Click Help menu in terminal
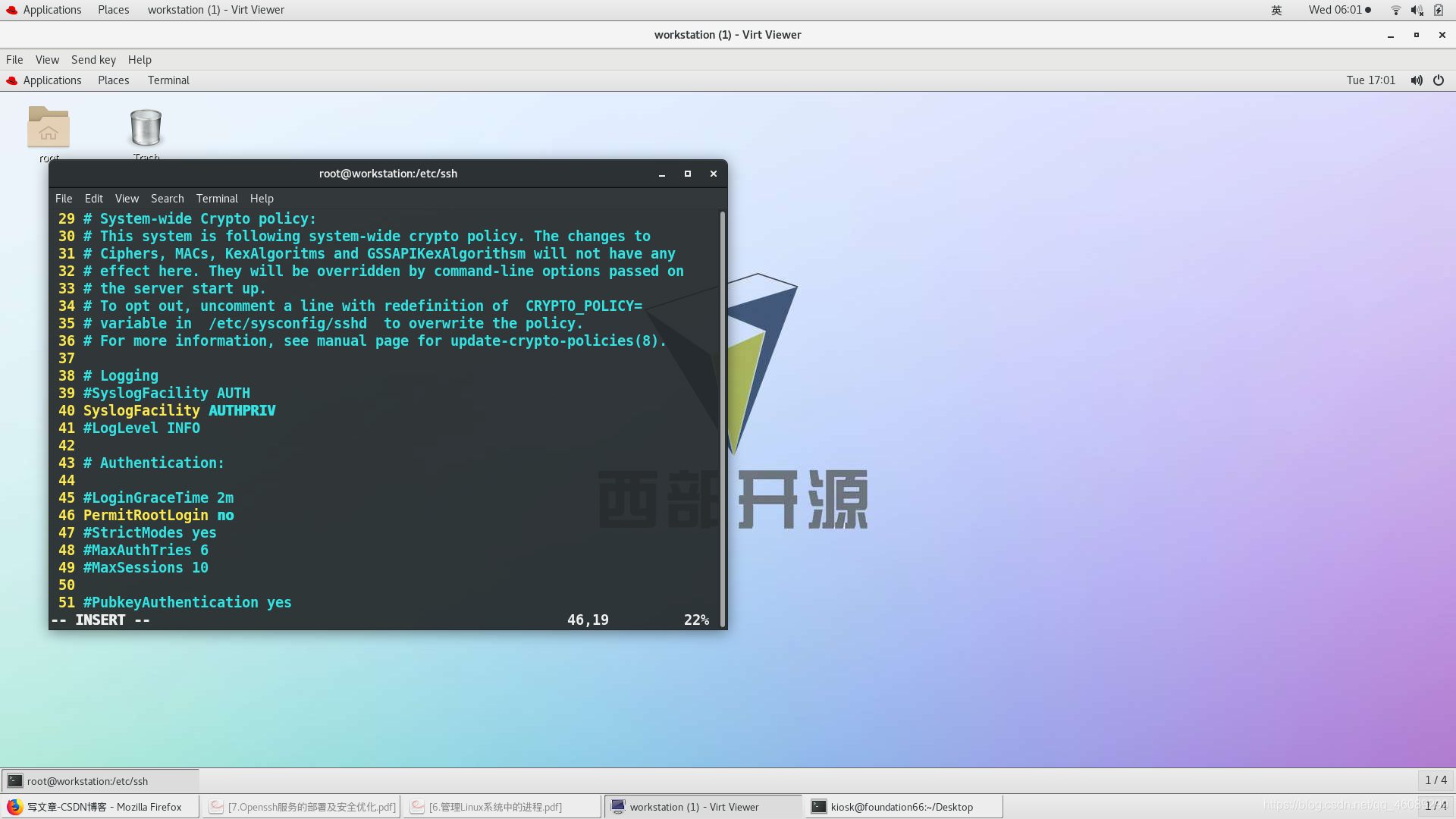The width and height of the screenshot is (1456, 819). pos(262,198)
